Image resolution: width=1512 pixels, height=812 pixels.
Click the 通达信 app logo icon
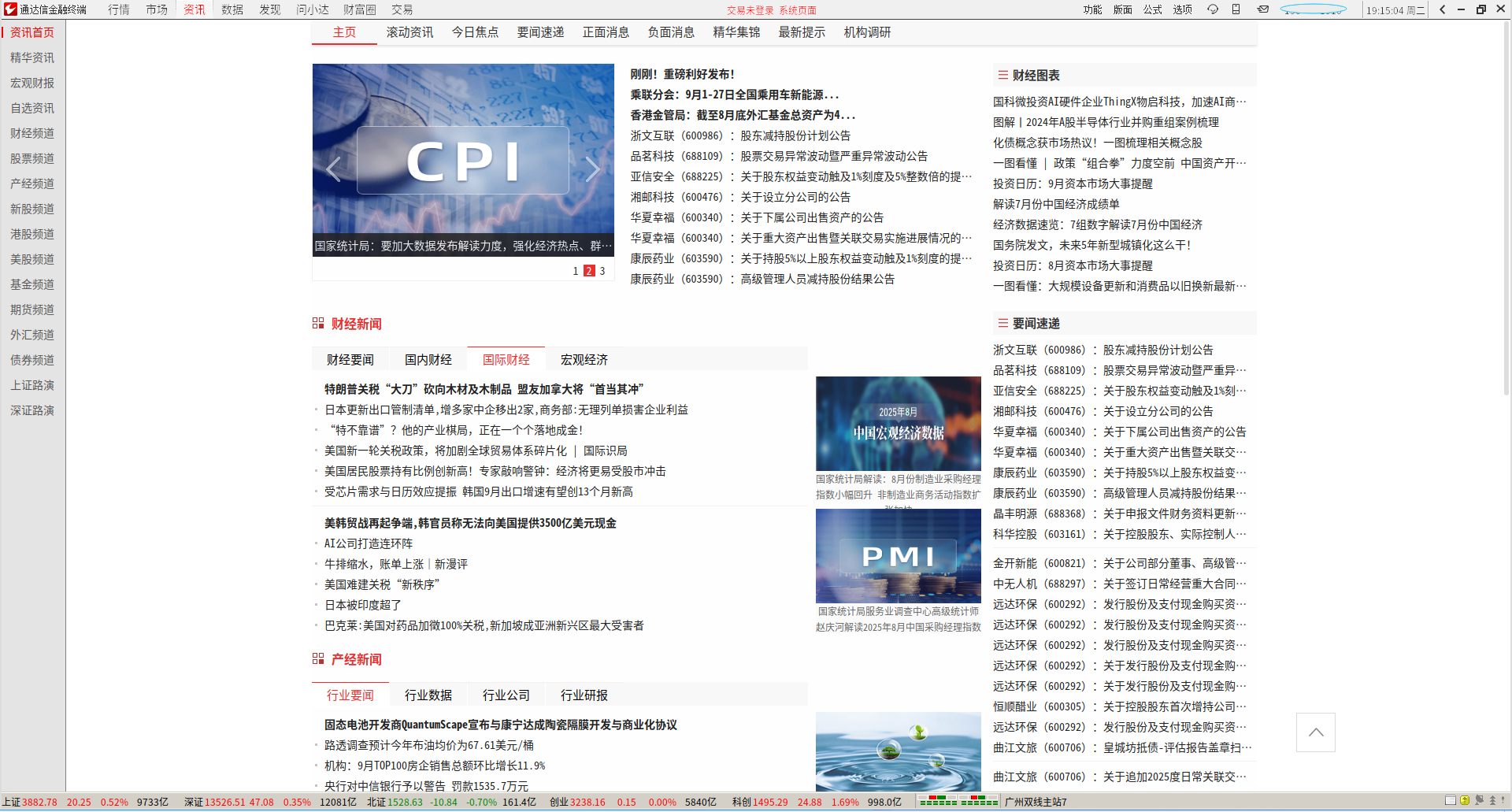point(10,9)
